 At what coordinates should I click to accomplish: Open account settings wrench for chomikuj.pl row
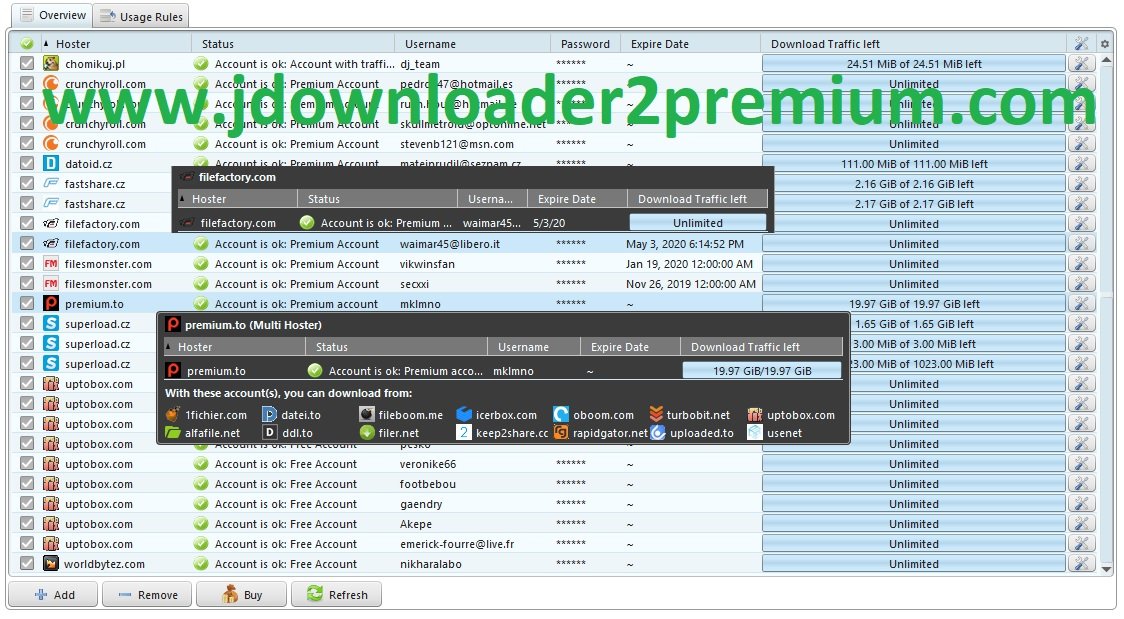pos(1081,64)
